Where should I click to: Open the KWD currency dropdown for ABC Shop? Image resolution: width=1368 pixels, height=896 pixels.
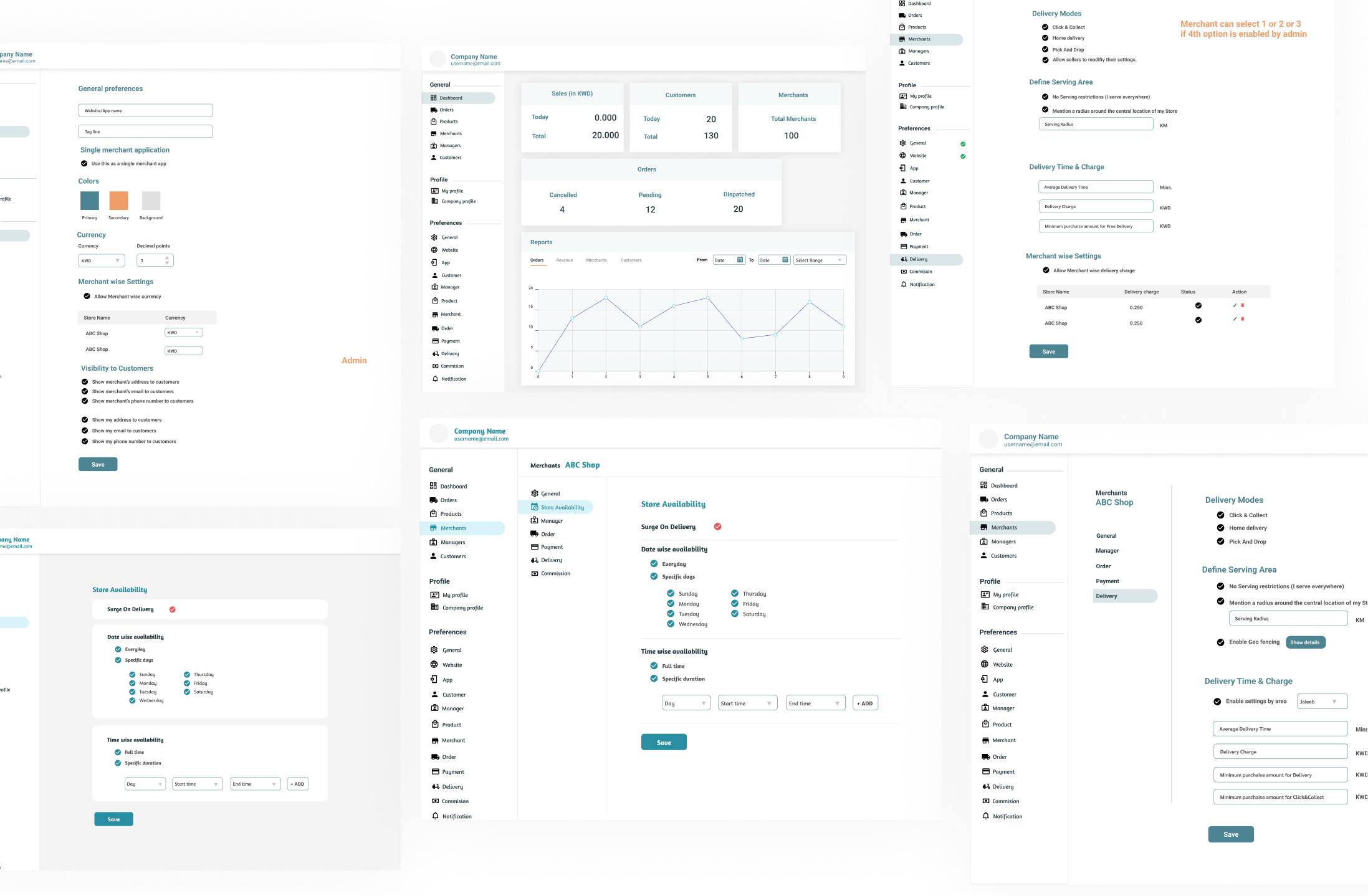tap(183, 332)
